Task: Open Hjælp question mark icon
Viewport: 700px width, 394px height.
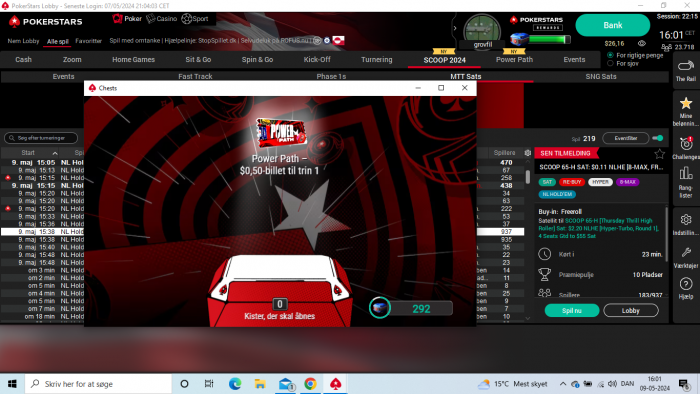Action: point(686,284)
